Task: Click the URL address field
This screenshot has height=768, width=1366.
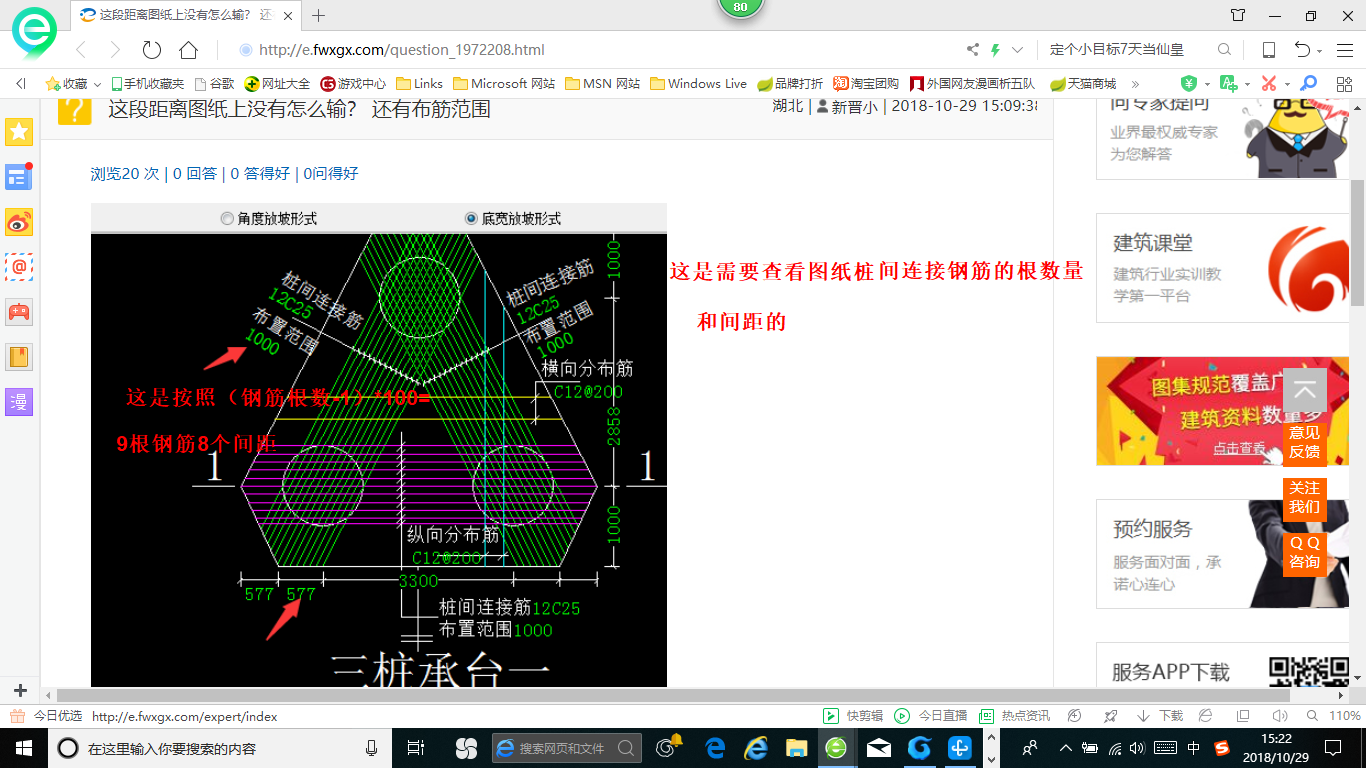Action: pyautogui.click(x=600, y=50)
